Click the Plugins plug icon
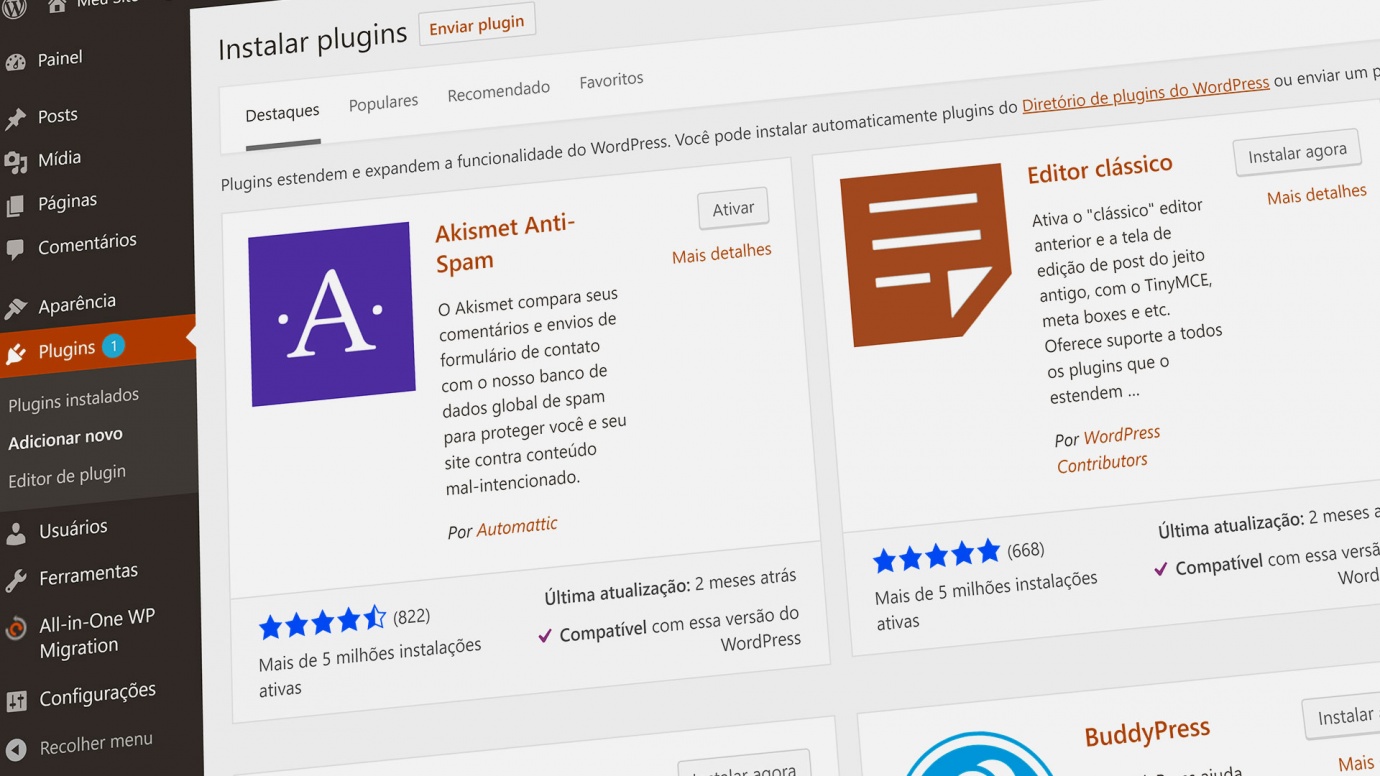 [15, 354]
